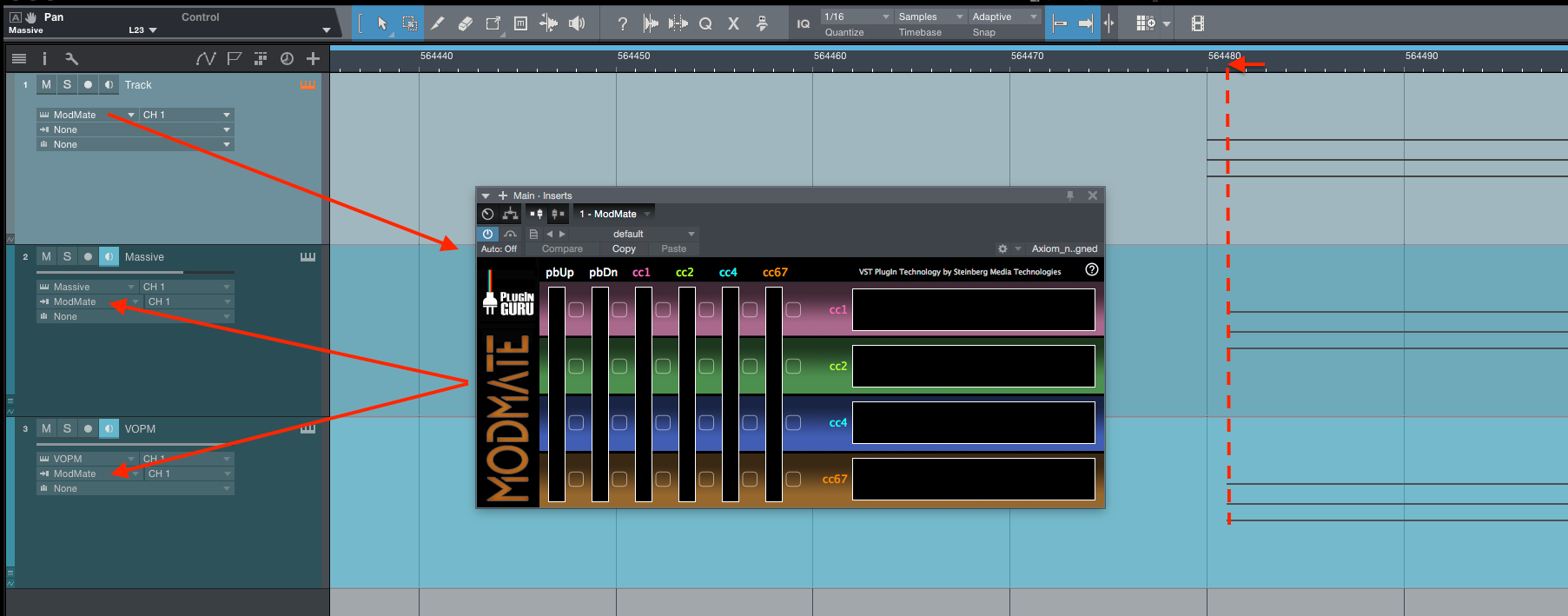Click the Axiom control link device label

1064,248
